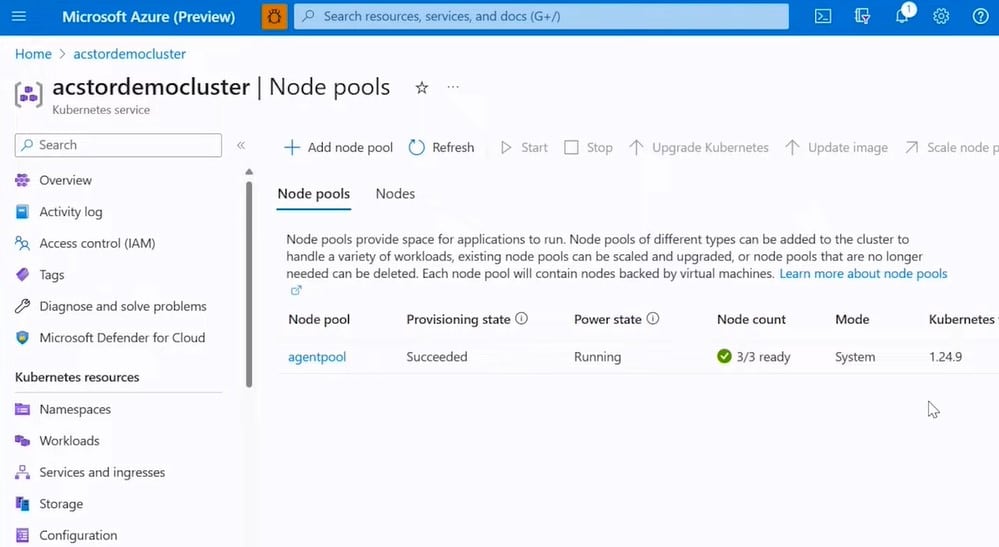Refresh the node pools list
Screen dimensions: 999x547
coord(442,148)
